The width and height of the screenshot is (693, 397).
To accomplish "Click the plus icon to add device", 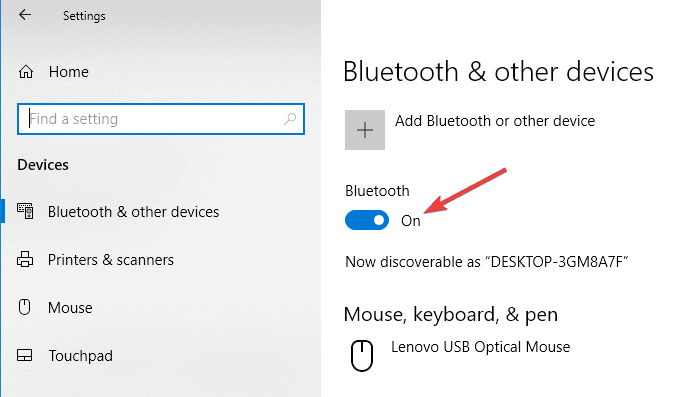I will [365, 130].
